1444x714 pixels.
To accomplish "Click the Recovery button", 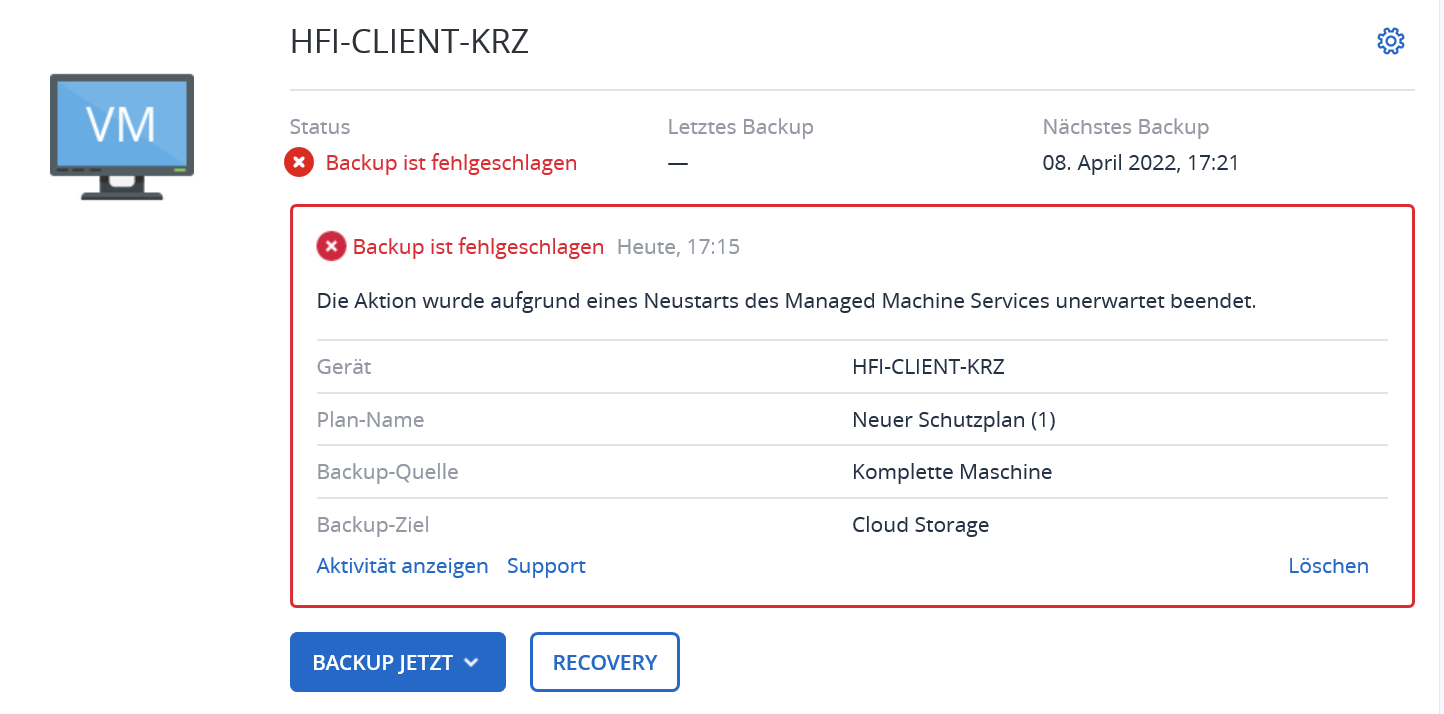I will [x=604, y=662].
